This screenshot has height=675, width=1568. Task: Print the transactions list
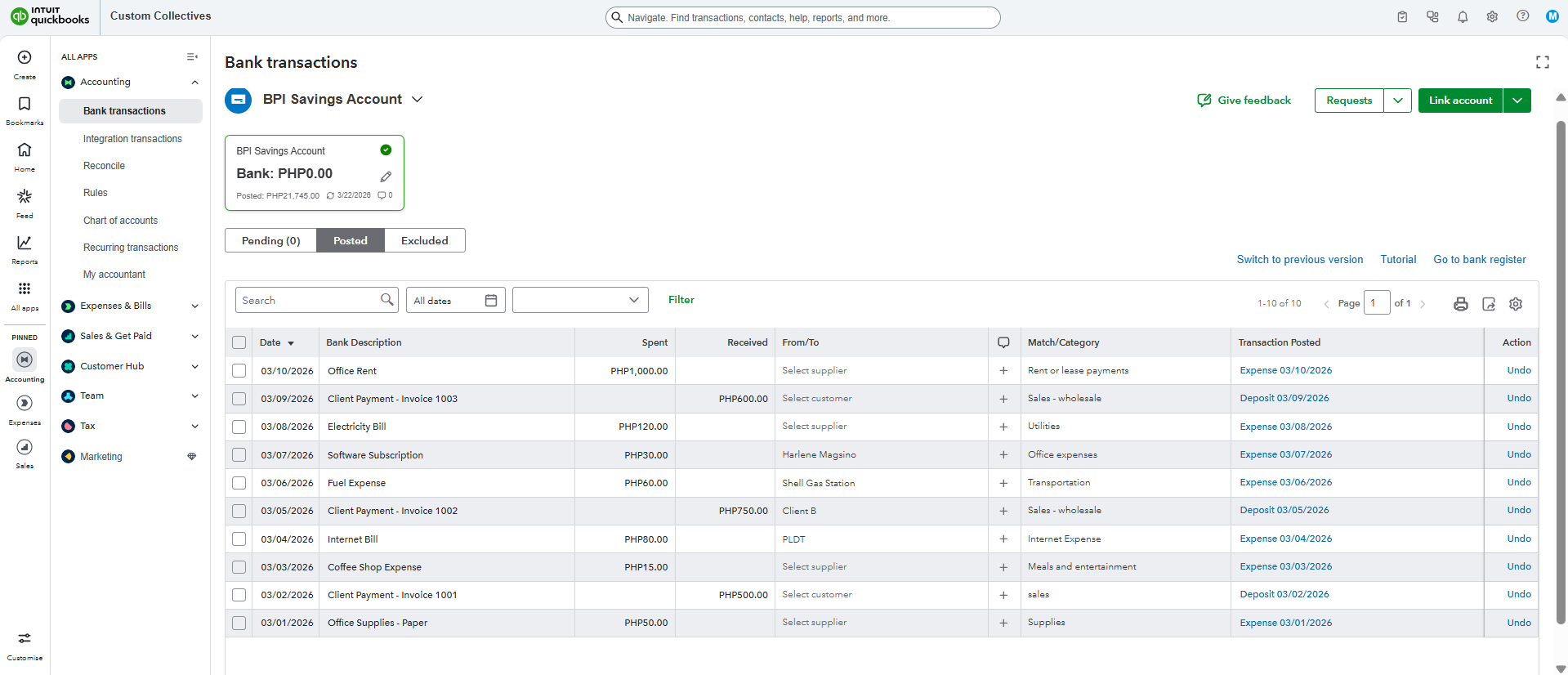[1461, 304]
